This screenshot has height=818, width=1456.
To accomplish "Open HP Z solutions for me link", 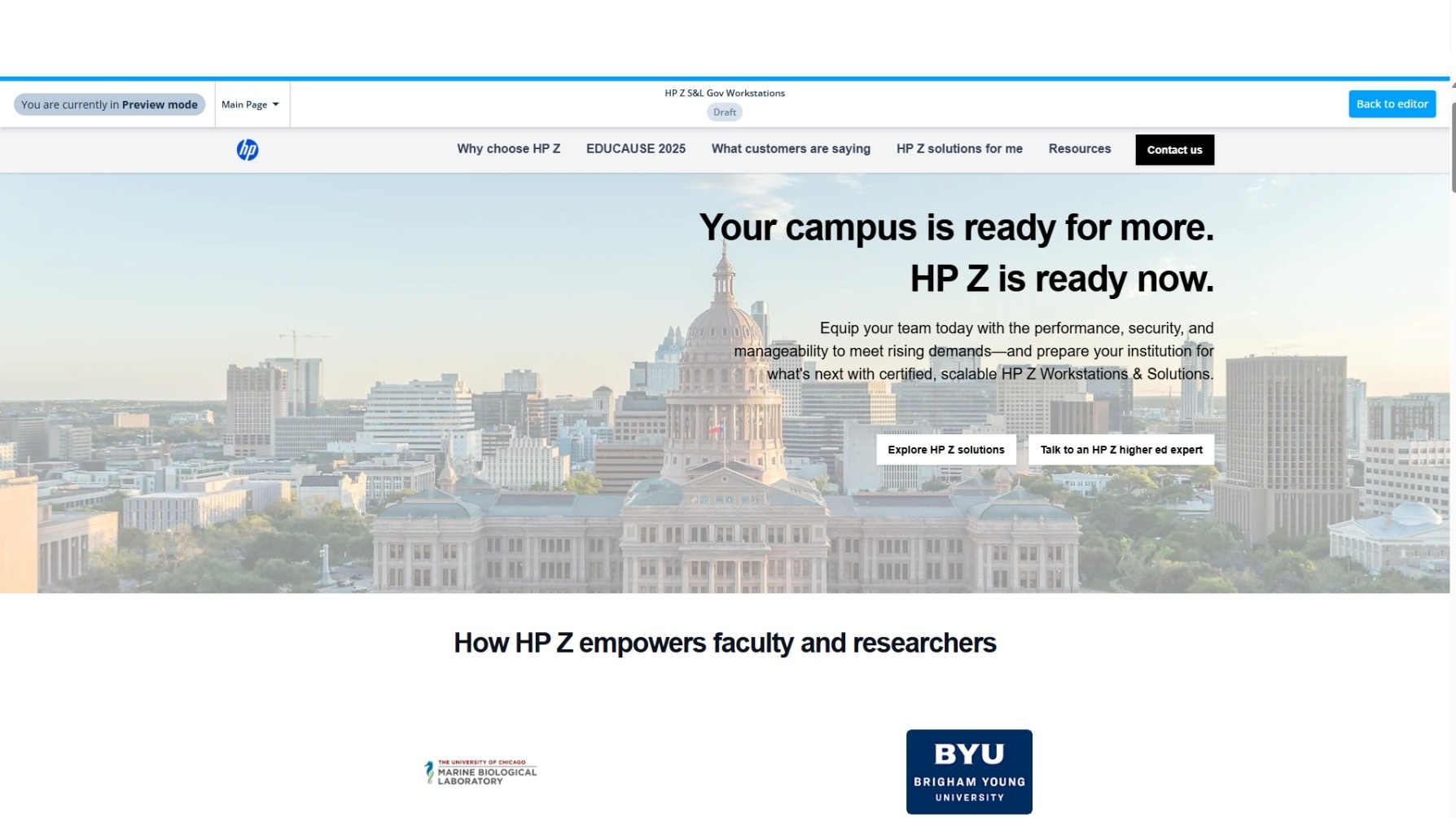I will [959, 149].
